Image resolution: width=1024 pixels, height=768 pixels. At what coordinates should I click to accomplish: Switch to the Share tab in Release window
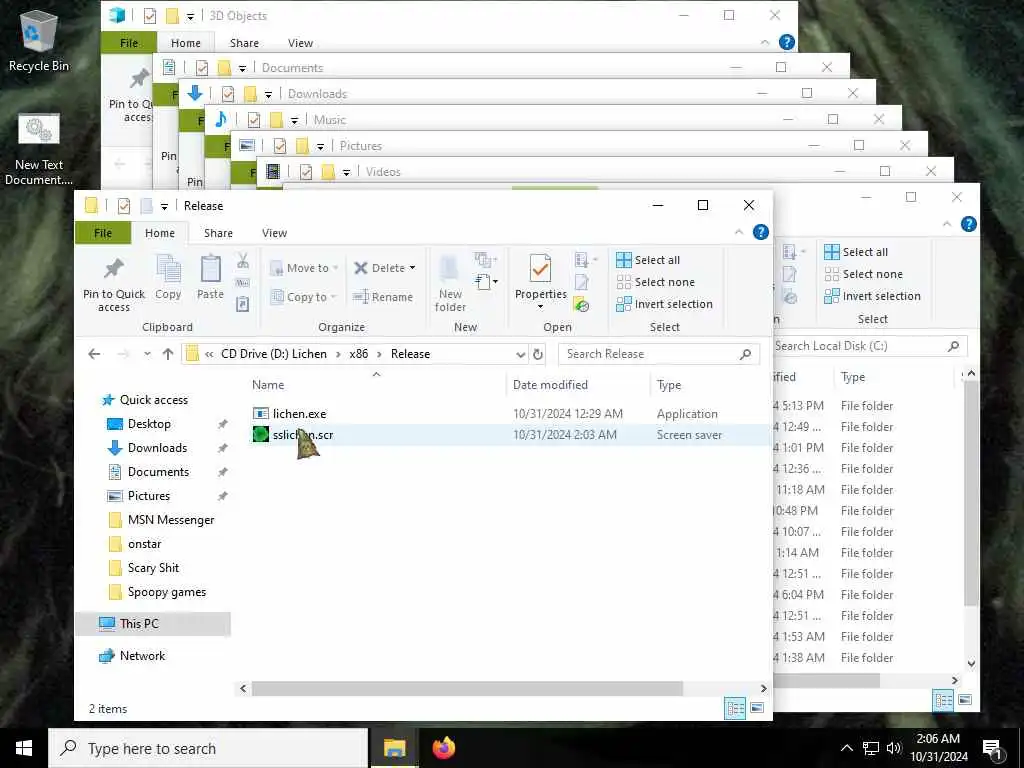click(218, 233)
